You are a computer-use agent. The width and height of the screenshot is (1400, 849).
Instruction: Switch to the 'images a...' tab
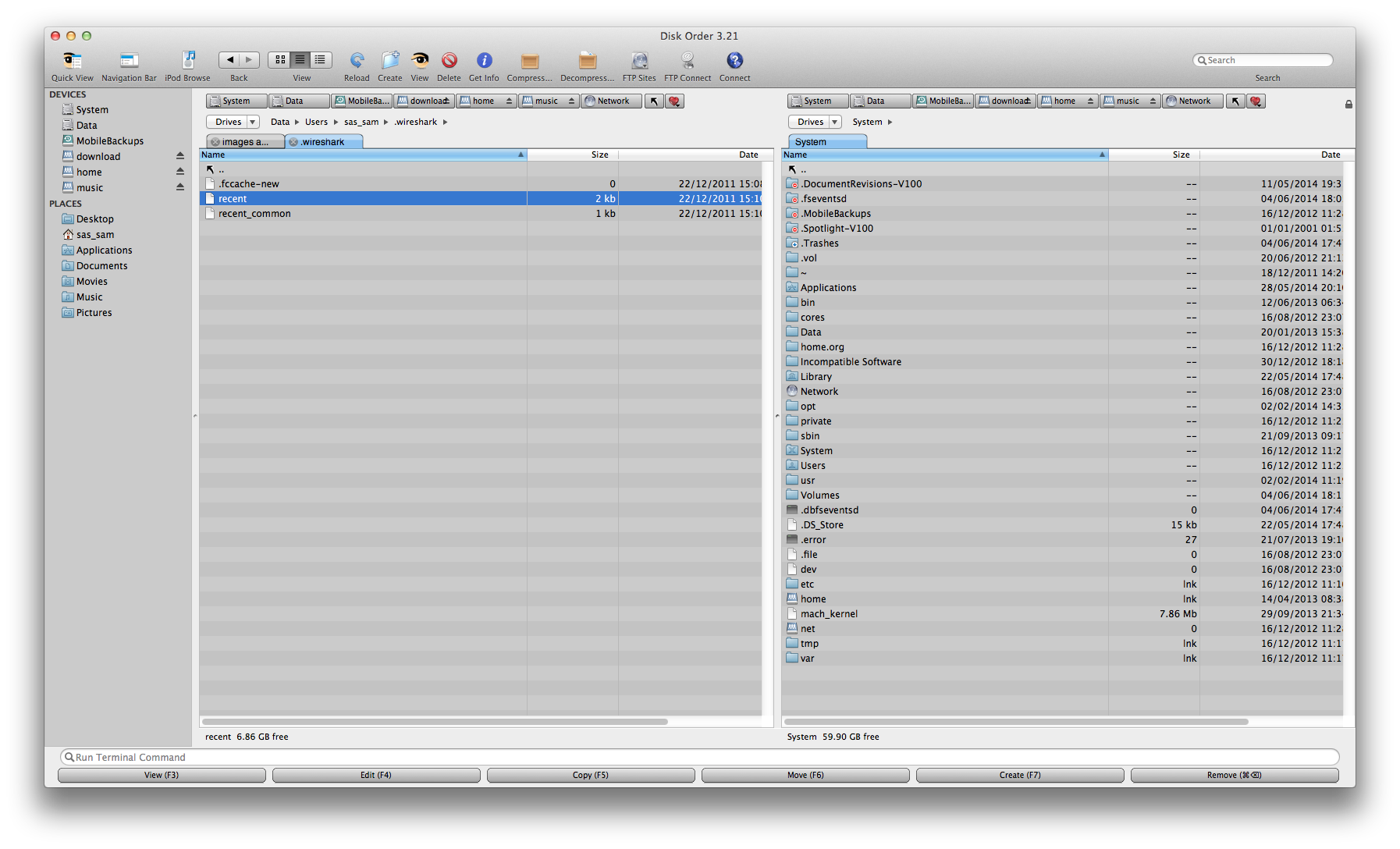(245, 142)
